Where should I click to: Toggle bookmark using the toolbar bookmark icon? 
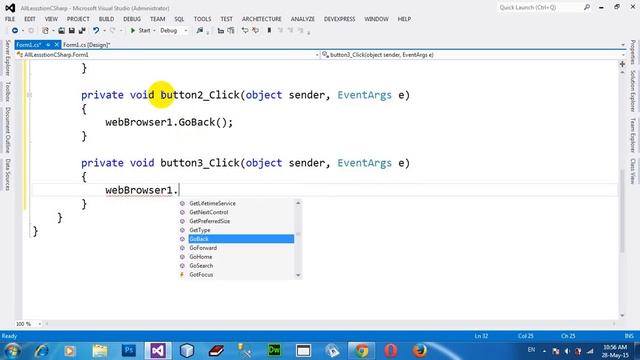point(269,31)
